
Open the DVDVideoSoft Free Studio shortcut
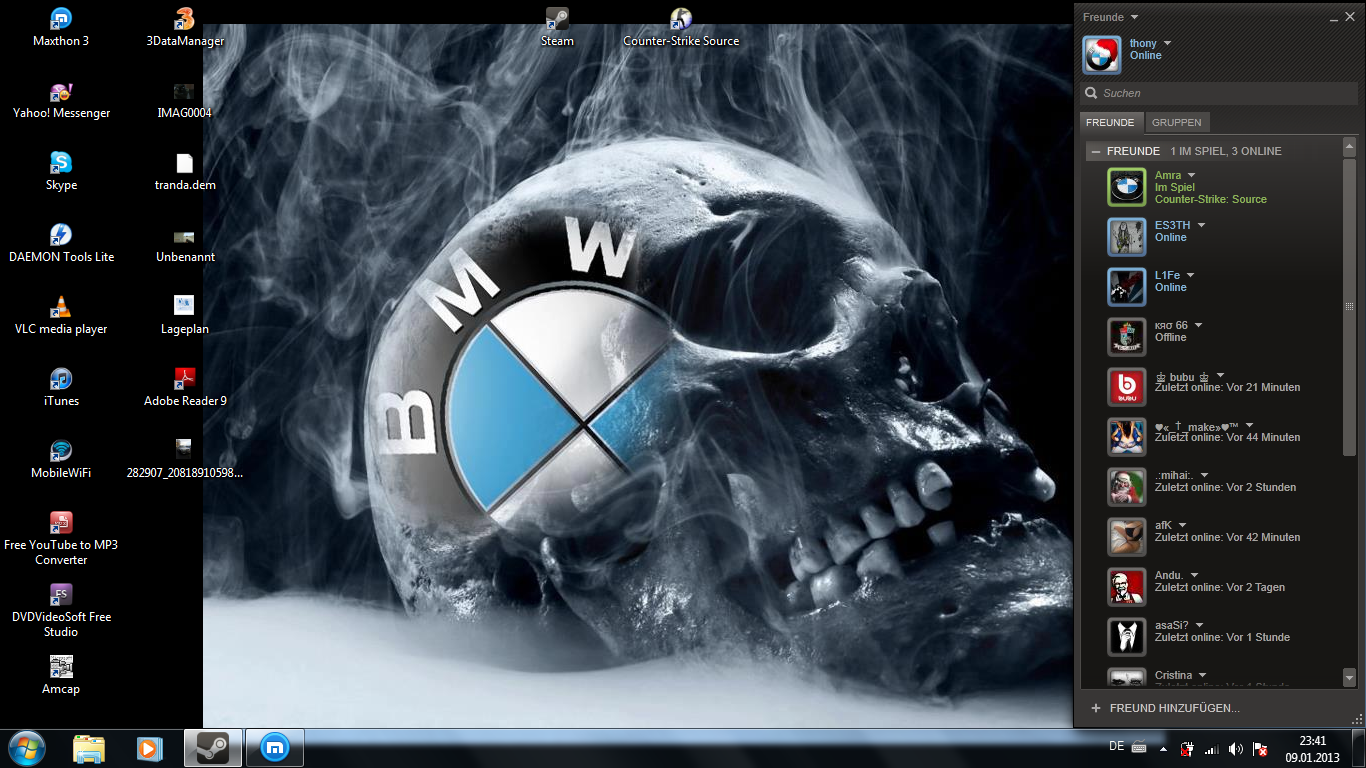pyautogui.click(x=61, y=610)
